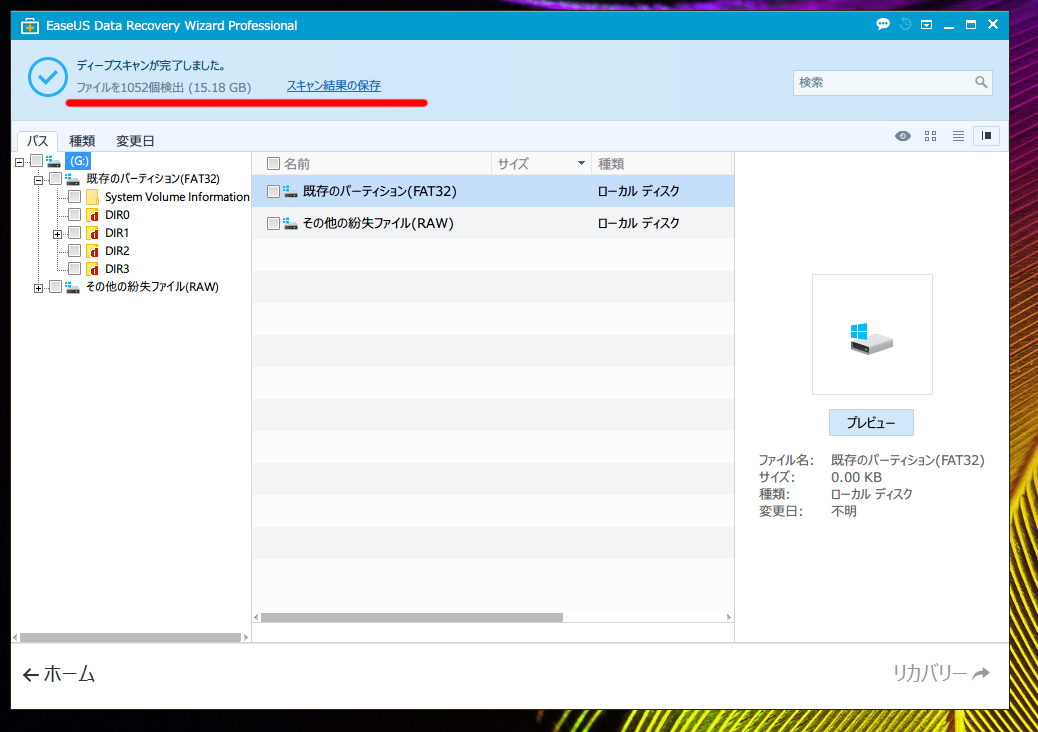Click the スキャン結果の保存 link

[334, 85]
